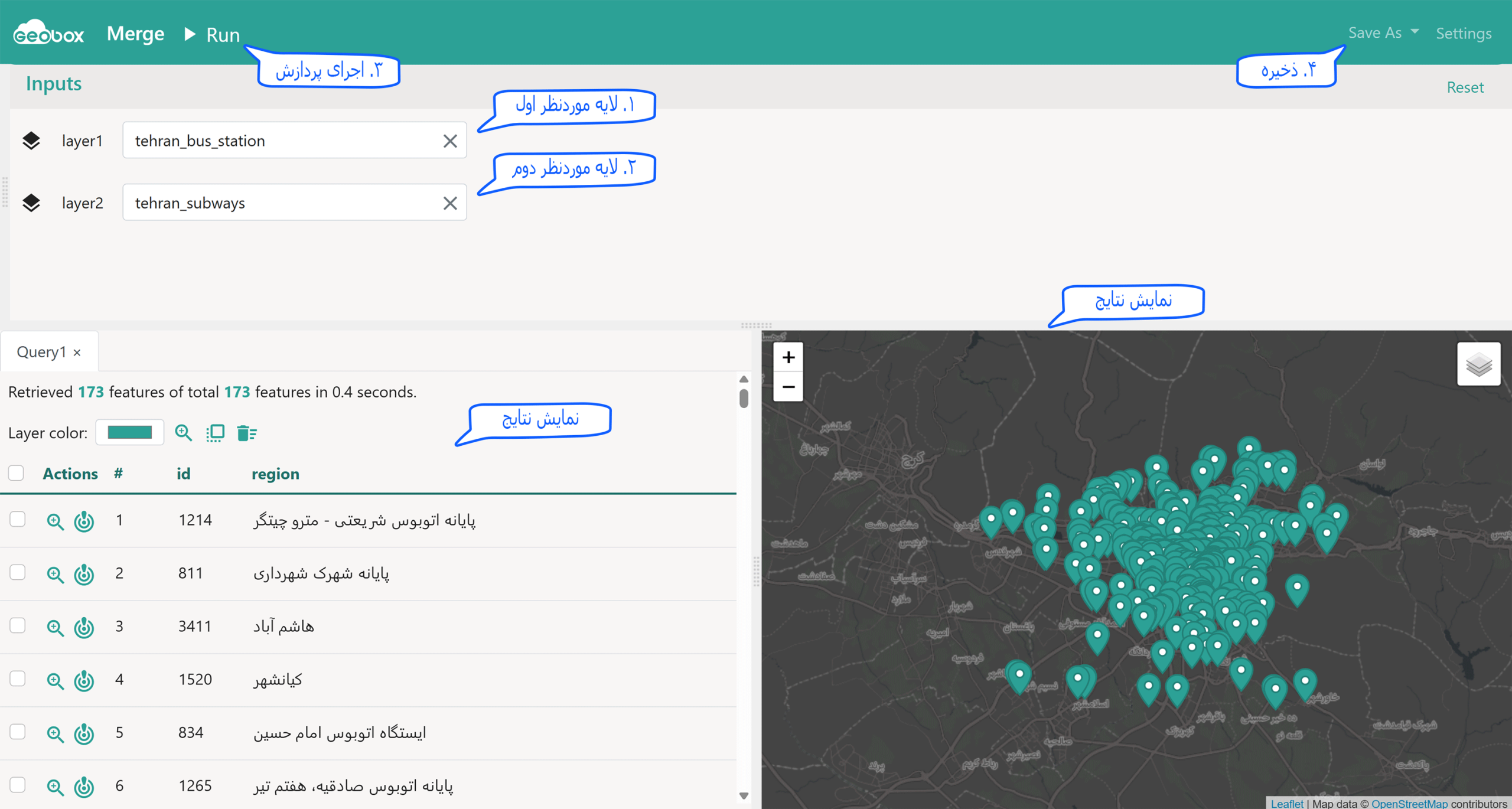Image resolution: width=1512 pixels, height=809 pixels.
Task: Zoom to all results icon
Action: tap(184, 432)
